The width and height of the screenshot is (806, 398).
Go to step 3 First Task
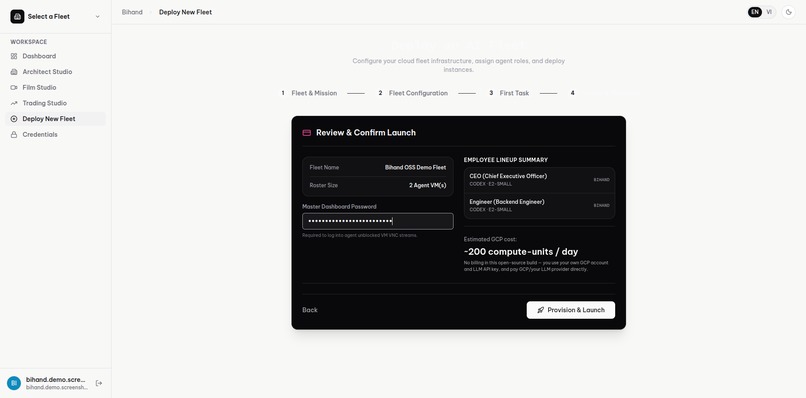click(509, 93)
